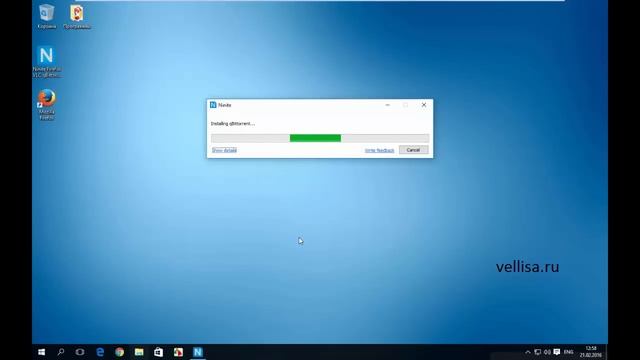
Task: Minimize the Ninite window
Action: (x=387, y=105)
